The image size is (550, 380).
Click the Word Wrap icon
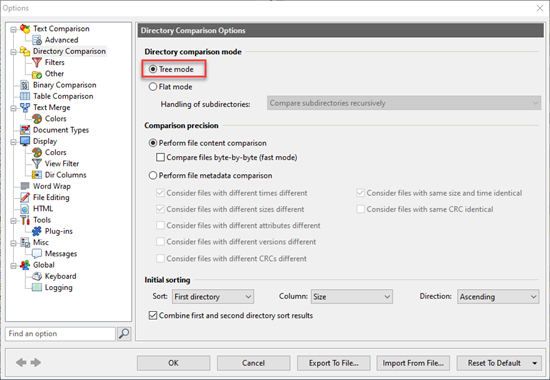click(25, 186)
